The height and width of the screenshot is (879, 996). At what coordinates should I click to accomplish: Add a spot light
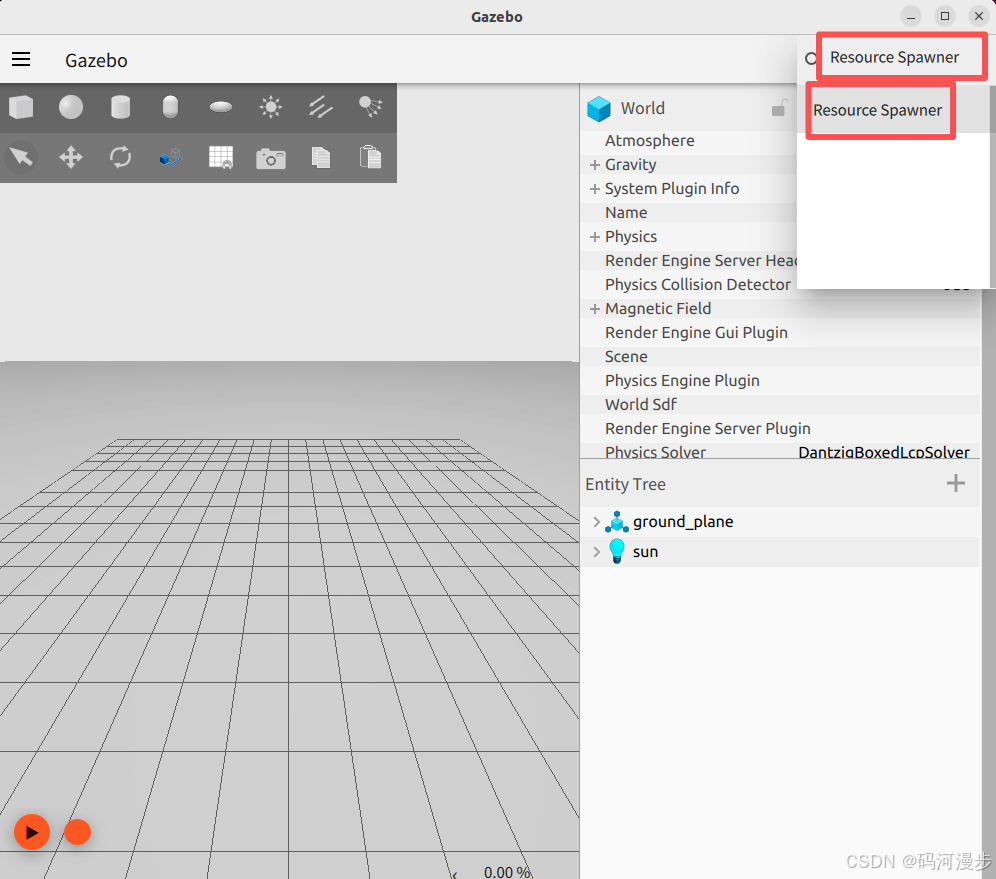(x=370, y=107)
